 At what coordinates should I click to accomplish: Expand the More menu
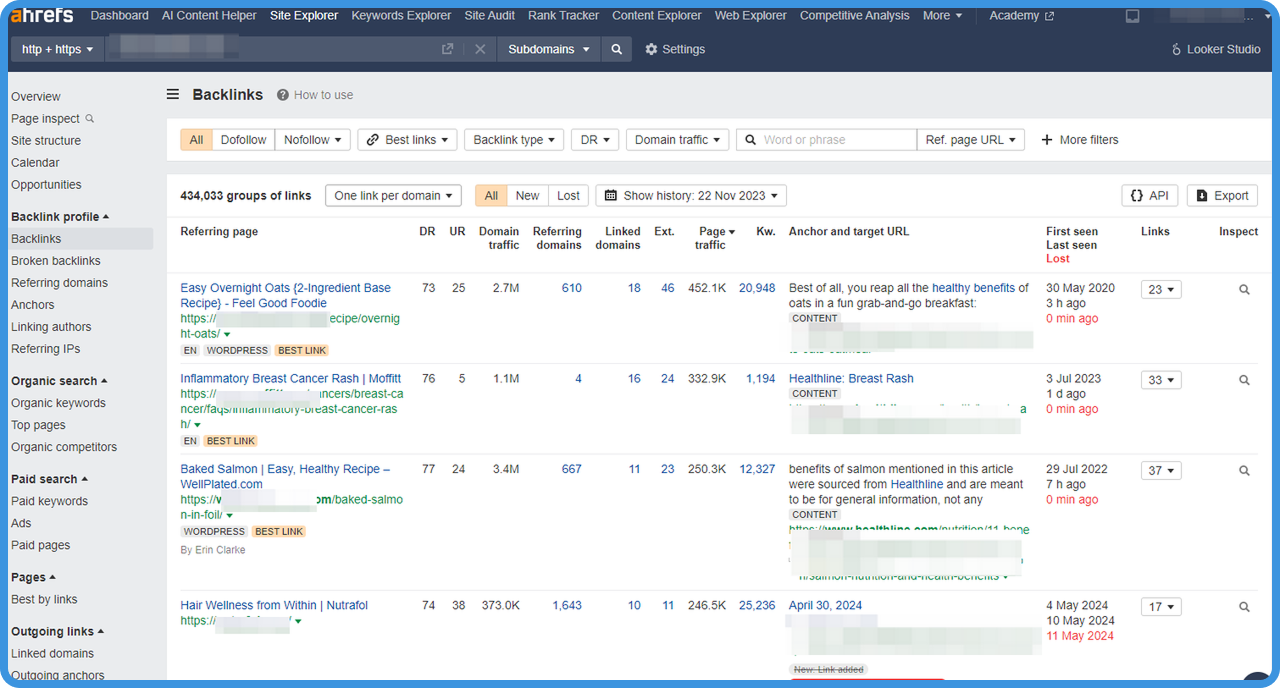click(x=942, y=16)
